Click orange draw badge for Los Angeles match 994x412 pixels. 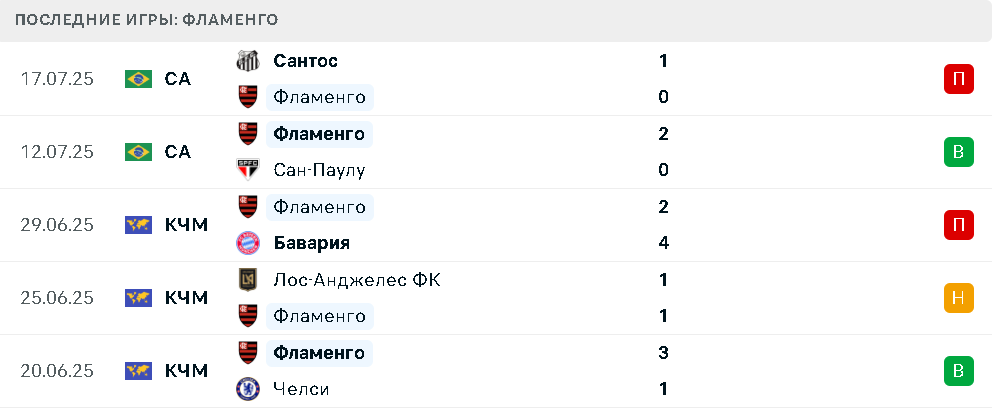[958, 298]
